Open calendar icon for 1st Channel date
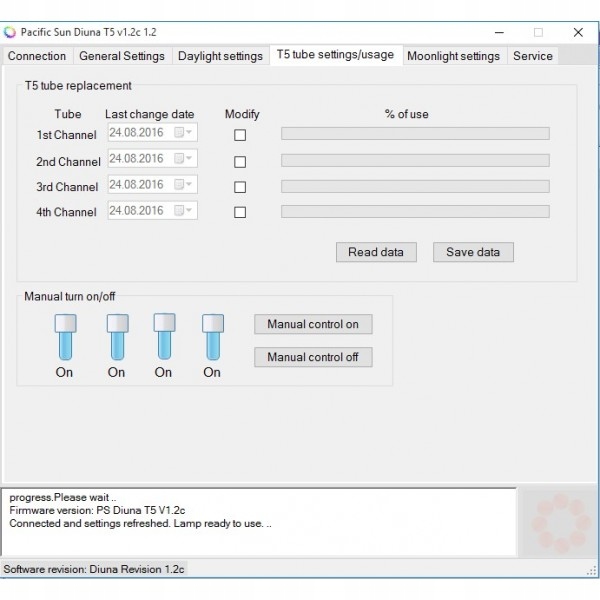600x600 pixels. click(179, 132)
